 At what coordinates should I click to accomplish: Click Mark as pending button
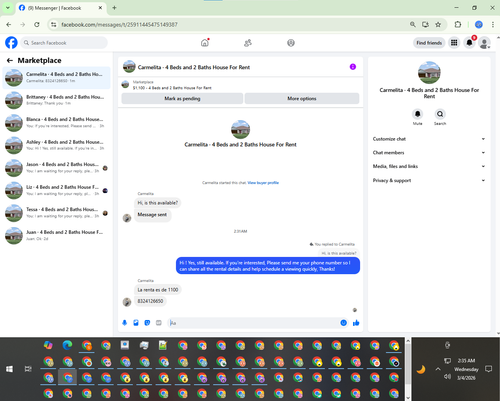point(182,99)
